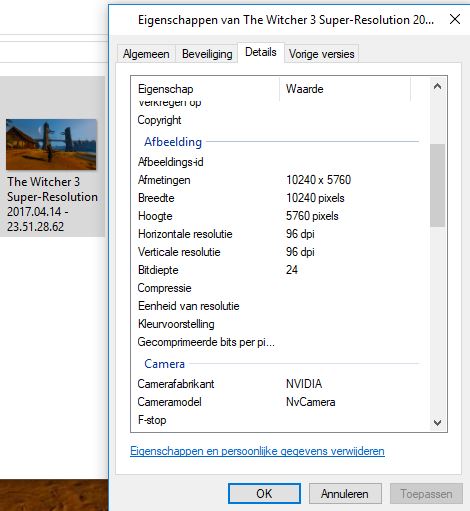Confirm with the OK button
This screenshot has width=470, height=511.
click(264, 494)
